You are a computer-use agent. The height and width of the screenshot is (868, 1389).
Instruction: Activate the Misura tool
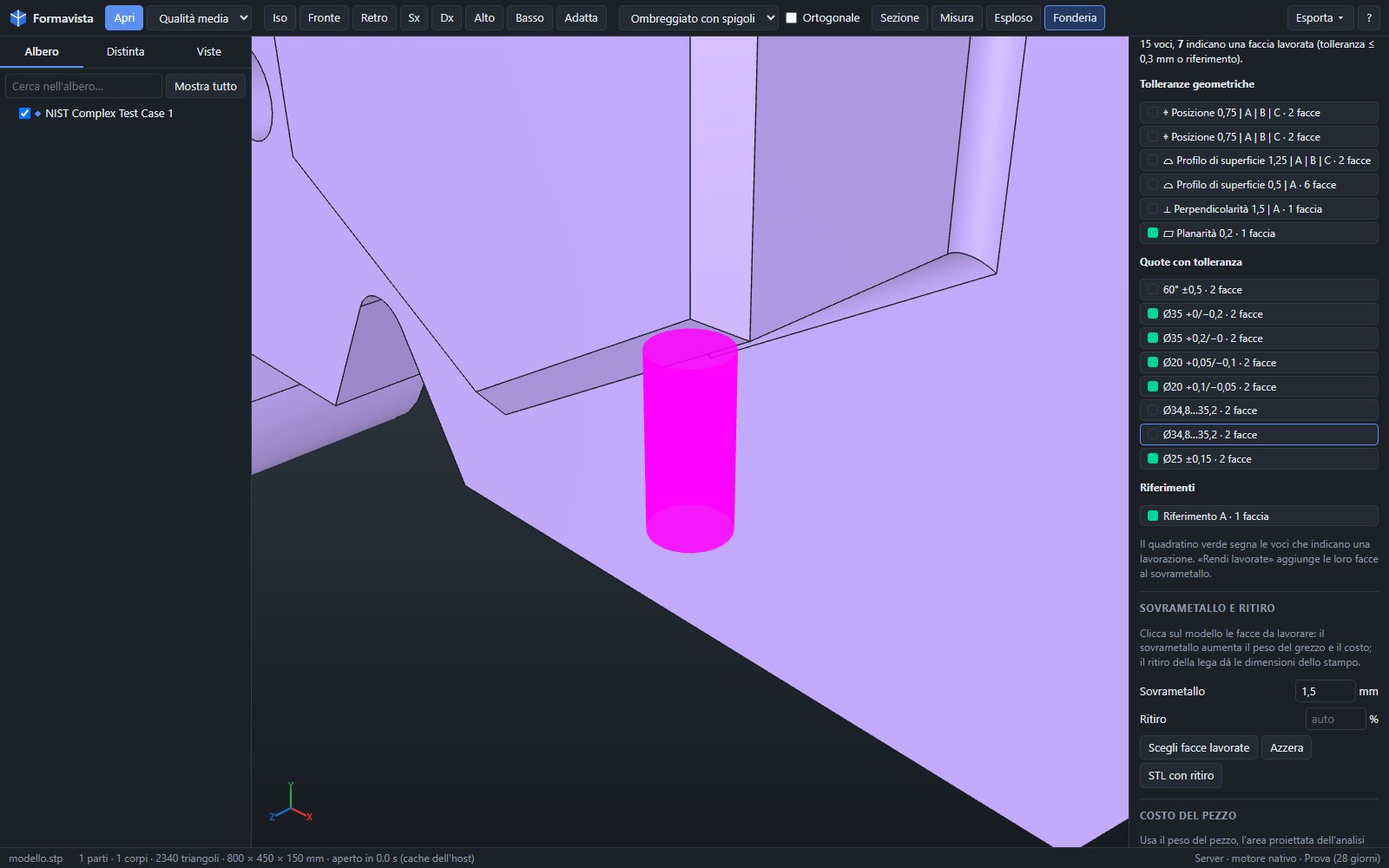tap(957, 18)
